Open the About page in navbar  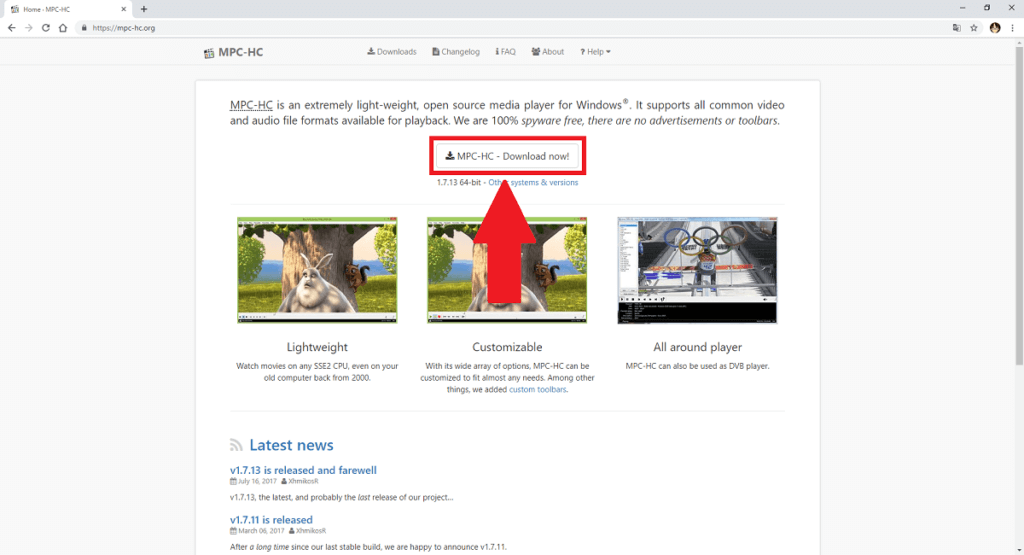[x=548, y=52]
